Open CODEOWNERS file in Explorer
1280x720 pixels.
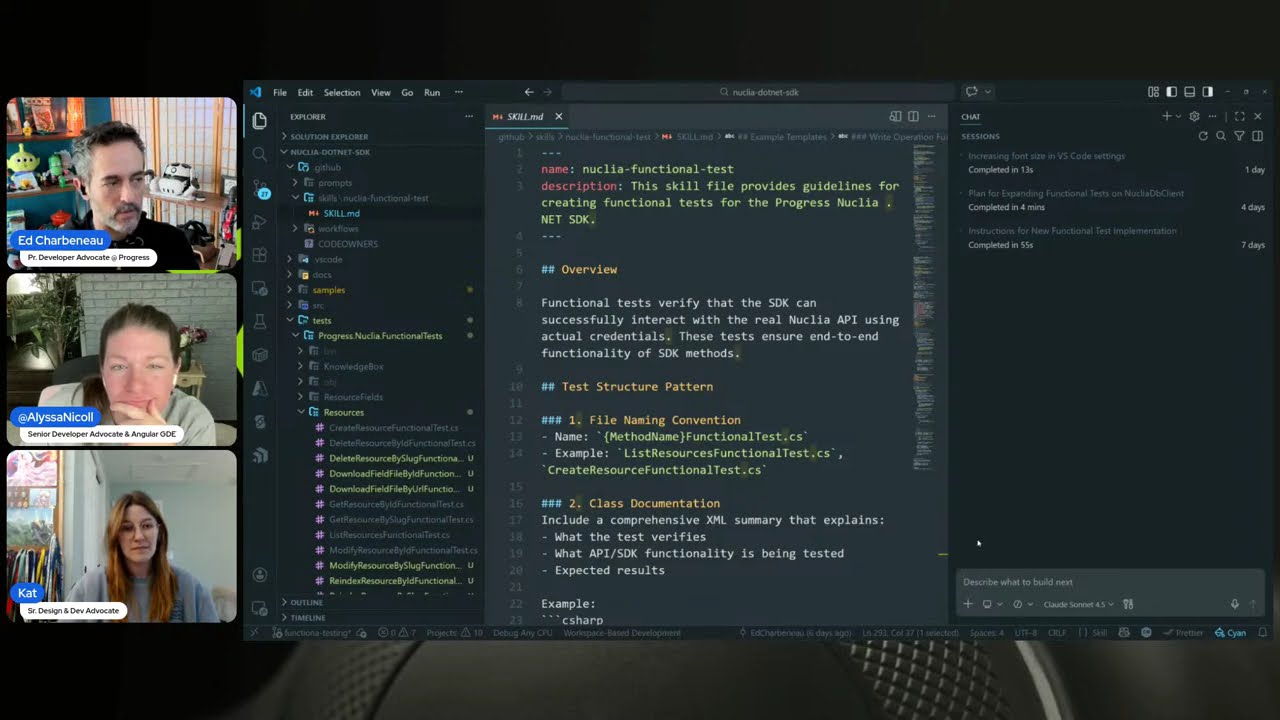(347, 244)
